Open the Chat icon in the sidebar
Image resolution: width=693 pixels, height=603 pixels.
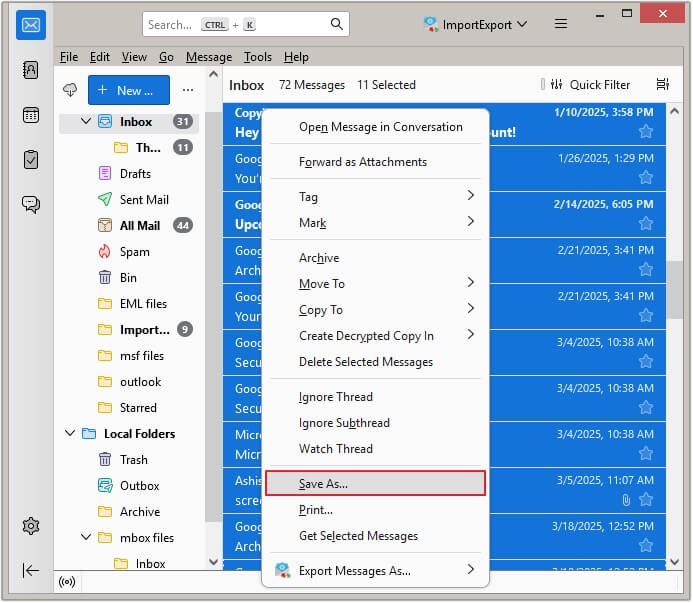point(30,204)
